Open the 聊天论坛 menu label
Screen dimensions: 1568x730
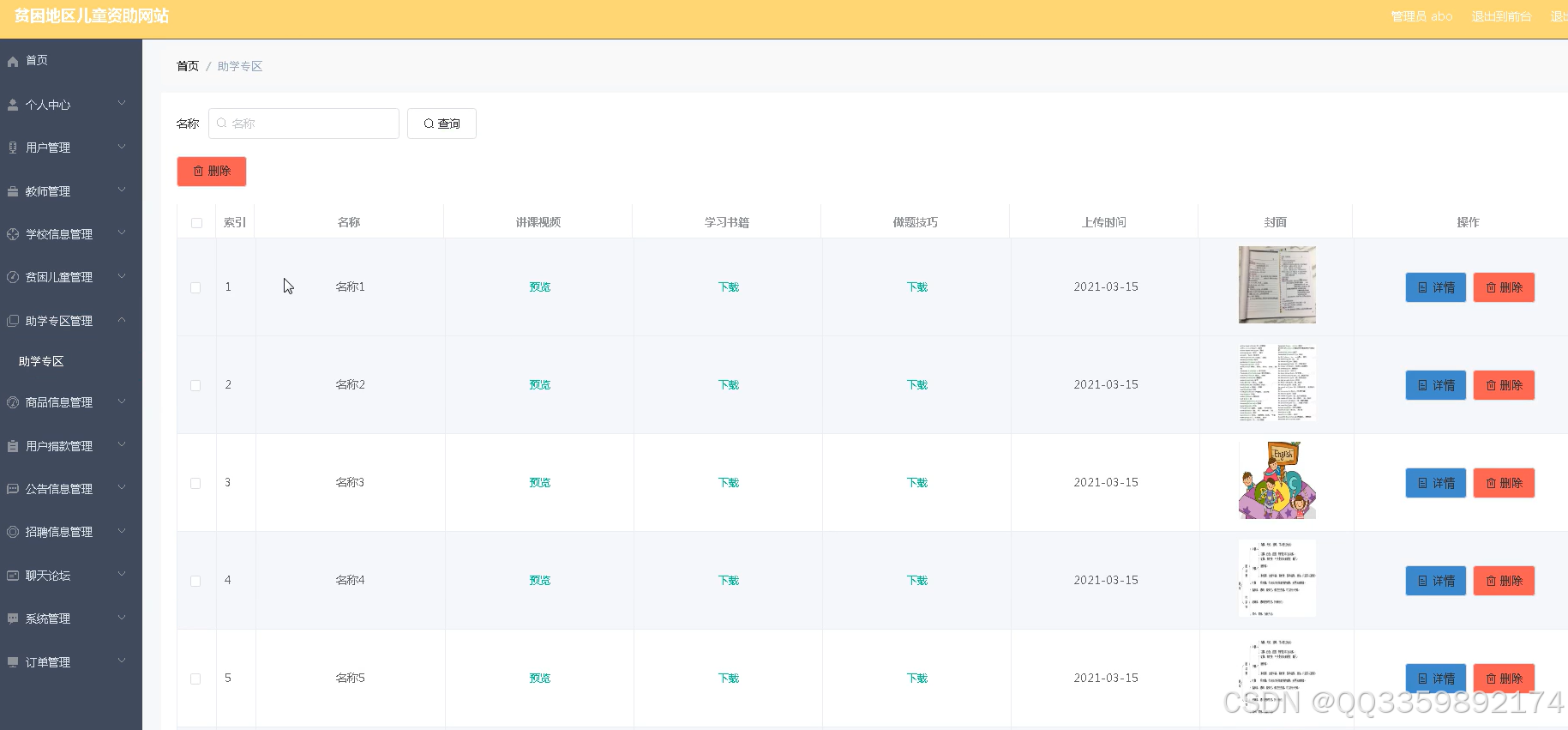click(48, 576)
